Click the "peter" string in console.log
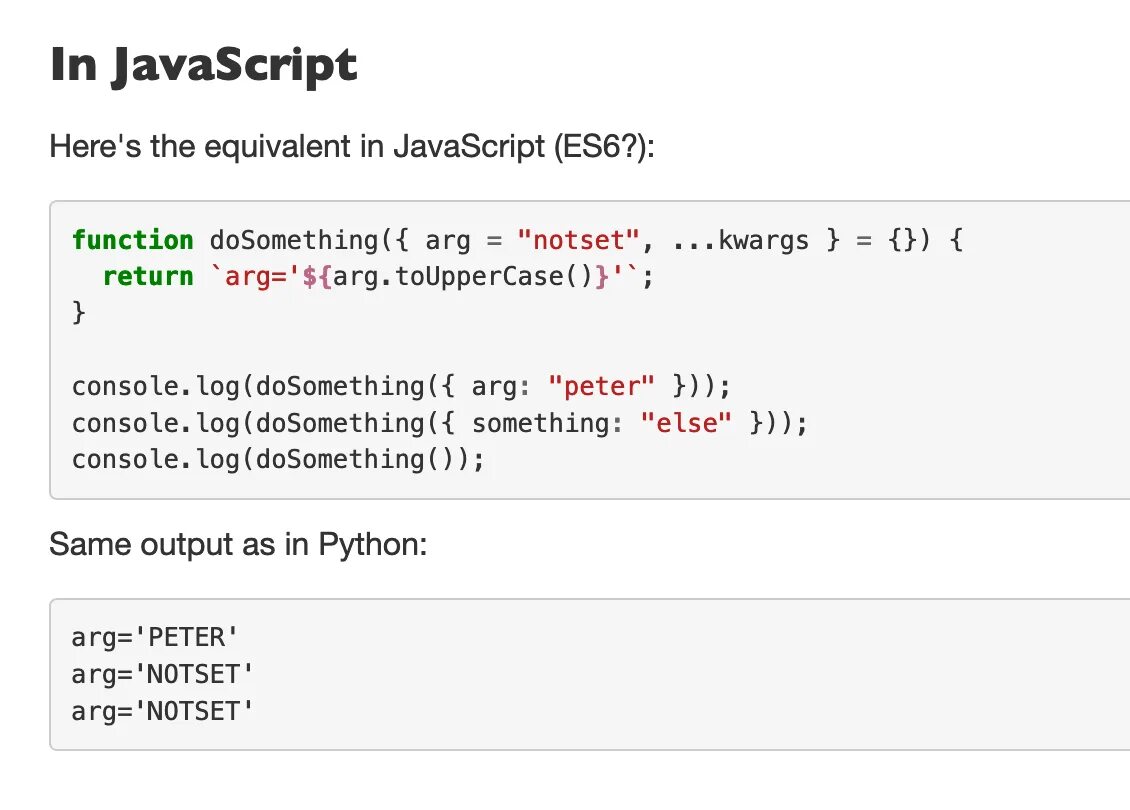Image resolution: width=1130 pixels, height=810 pixels. coord(601,386)
